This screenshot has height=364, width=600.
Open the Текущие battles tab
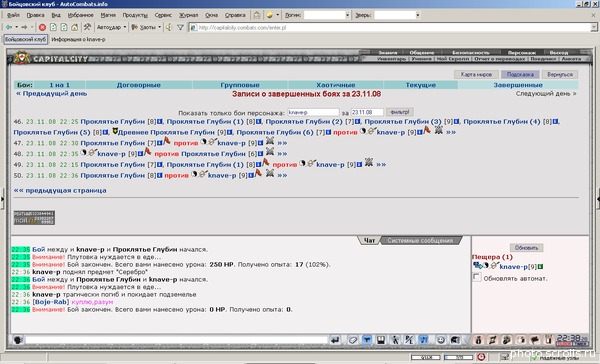point(421,85)
